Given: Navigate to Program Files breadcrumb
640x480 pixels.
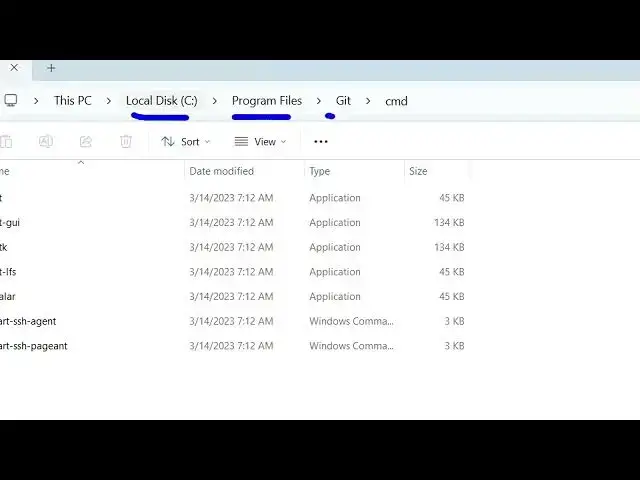Looking at the screenshot, I should [267, 101].
